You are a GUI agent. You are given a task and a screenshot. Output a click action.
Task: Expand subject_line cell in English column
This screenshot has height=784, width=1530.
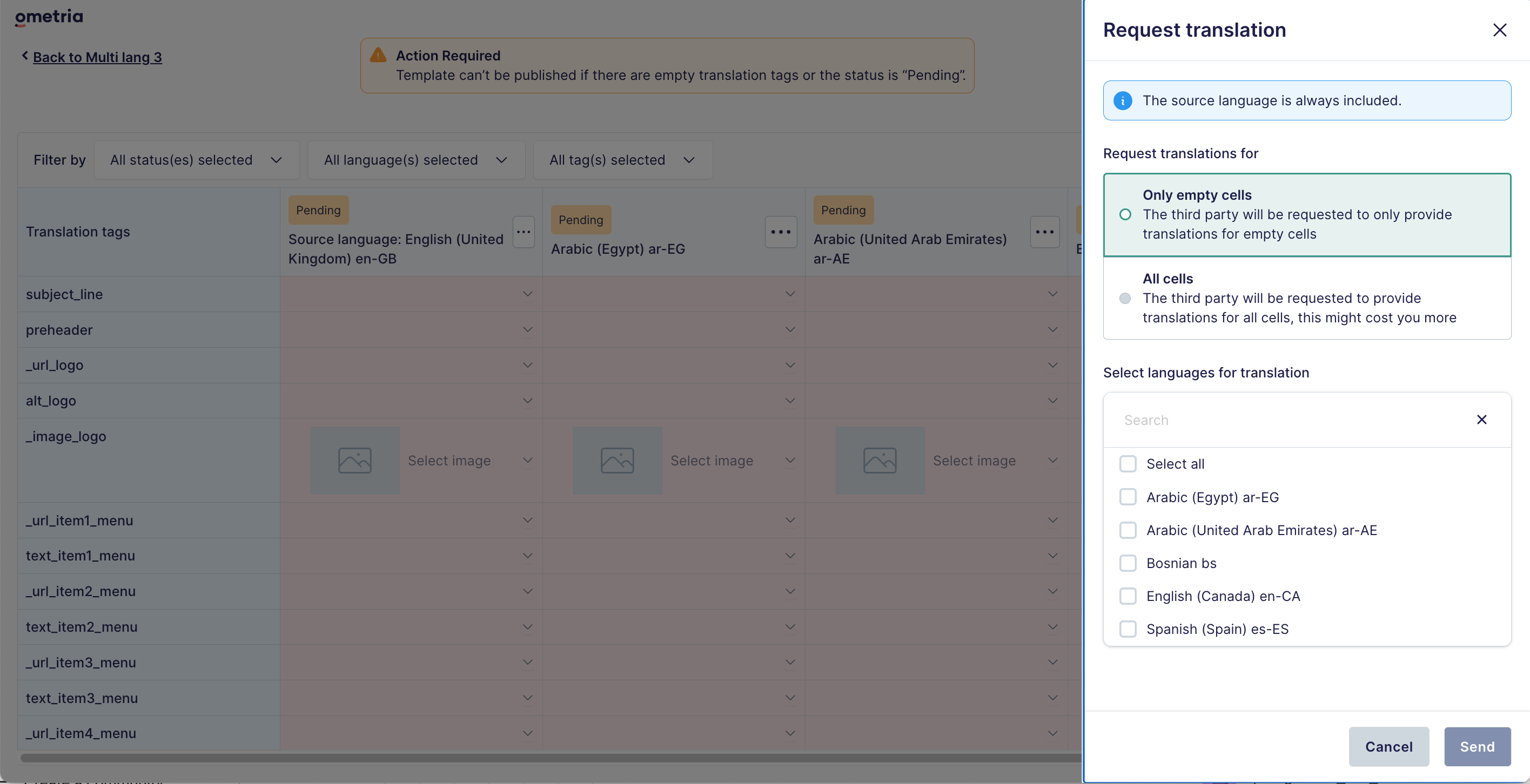[527, 294]
